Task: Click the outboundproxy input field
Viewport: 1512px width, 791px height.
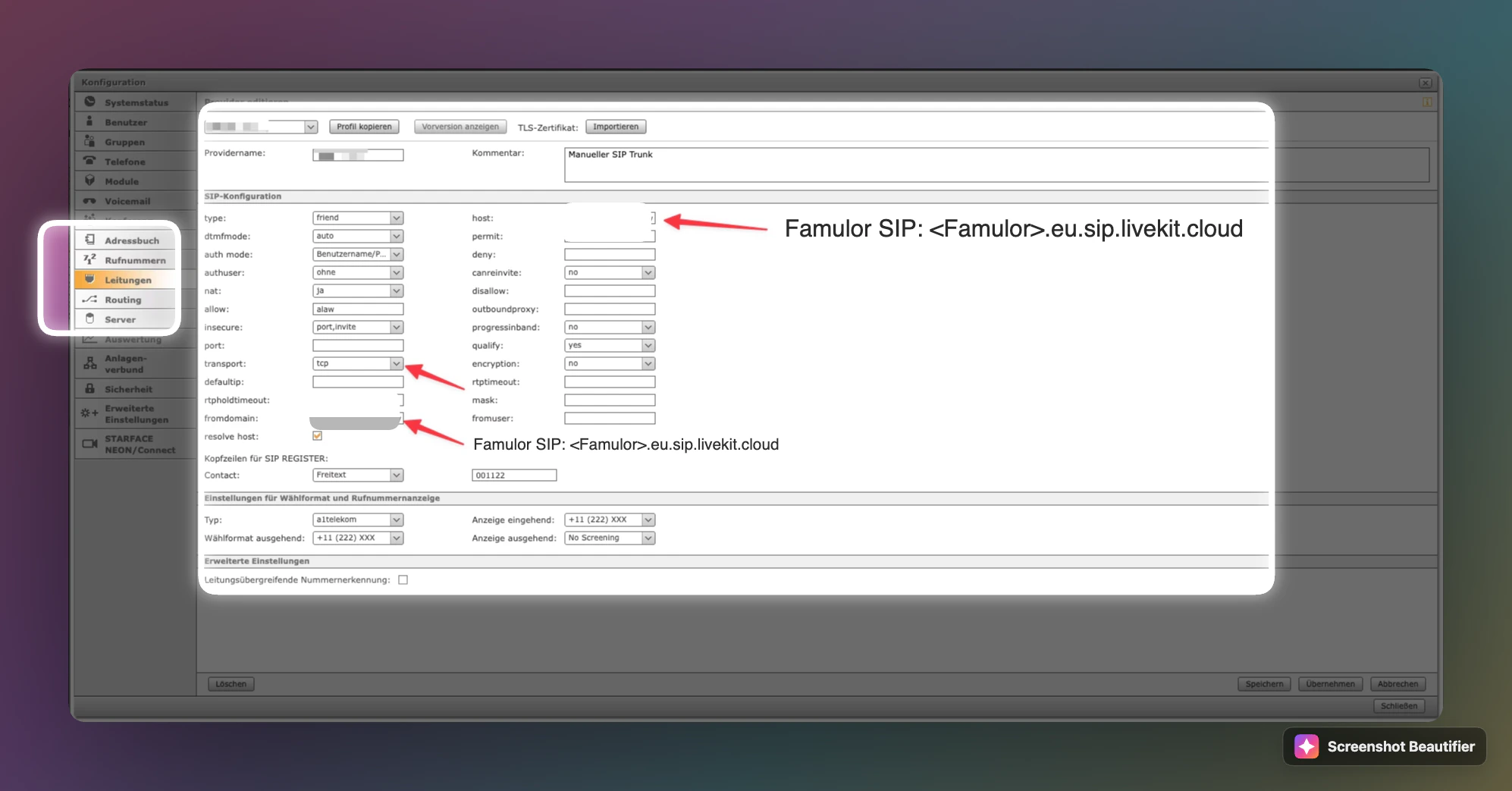Action: point(610,309)
